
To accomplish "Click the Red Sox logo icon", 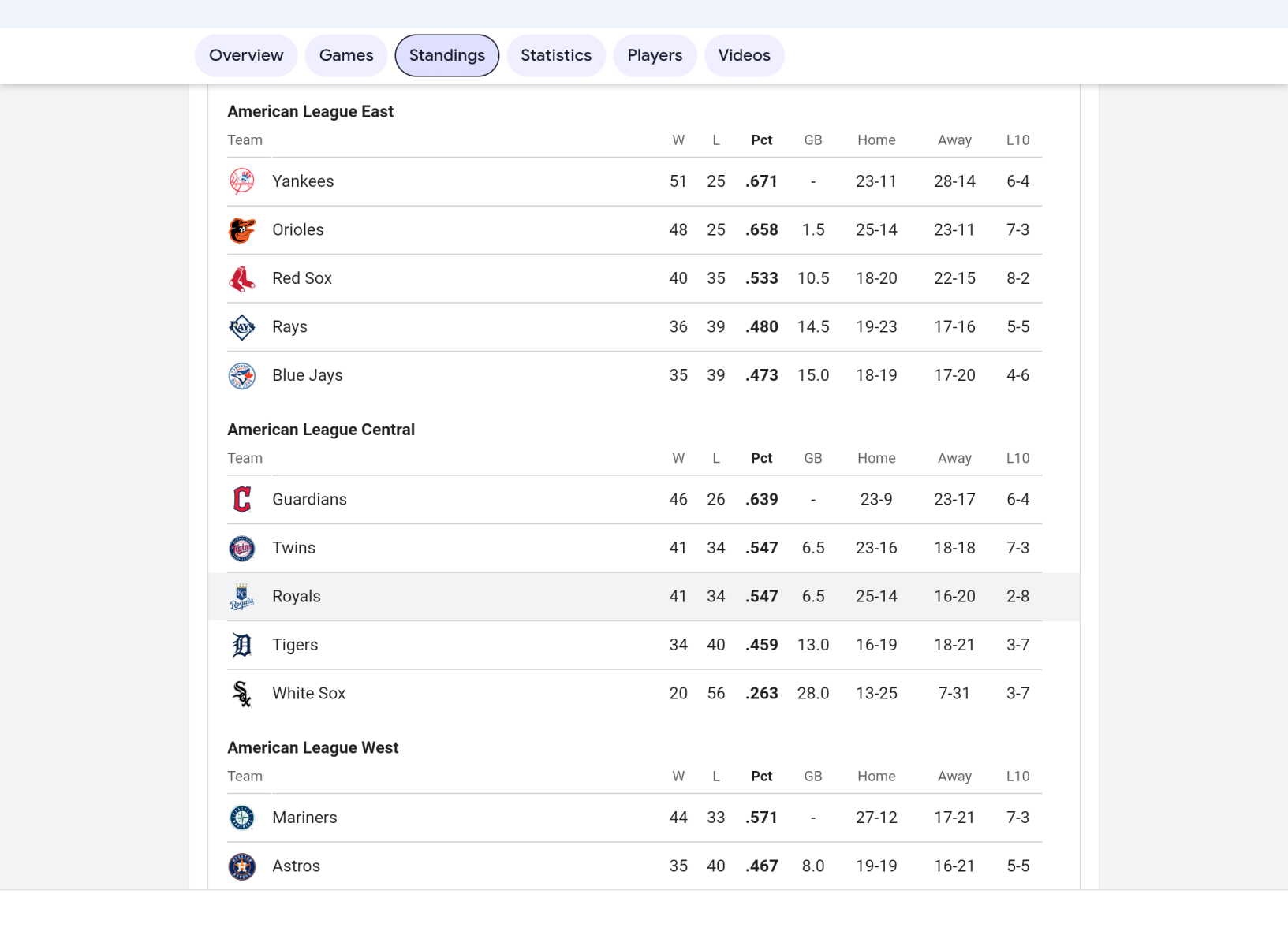I will pos(242,279).
